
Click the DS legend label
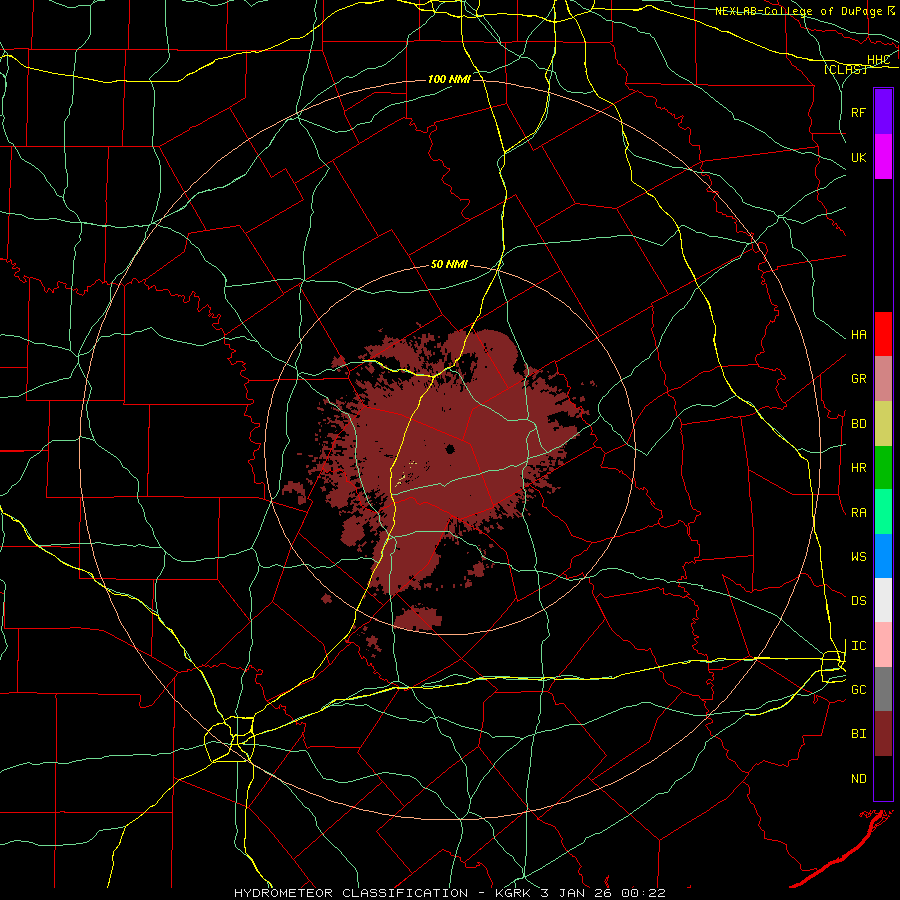pos(858,601)
